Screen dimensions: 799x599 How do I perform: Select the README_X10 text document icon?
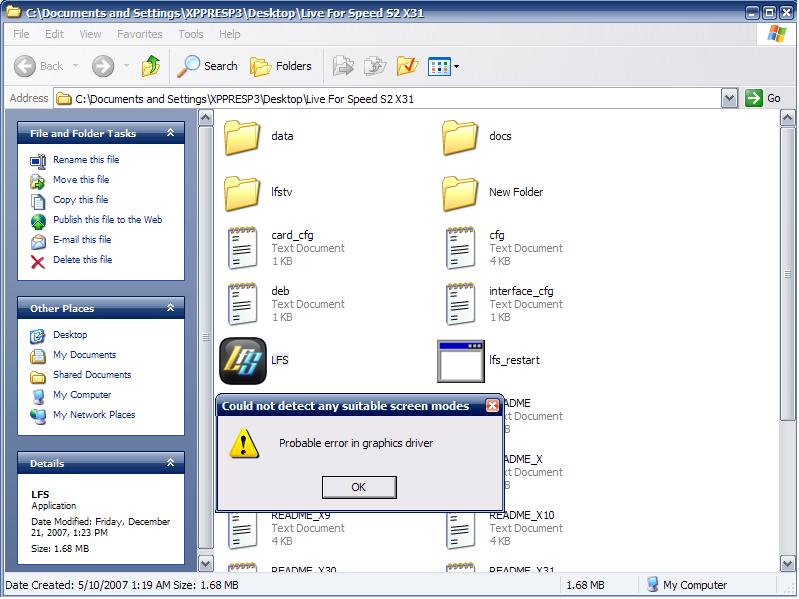[460, 531]
